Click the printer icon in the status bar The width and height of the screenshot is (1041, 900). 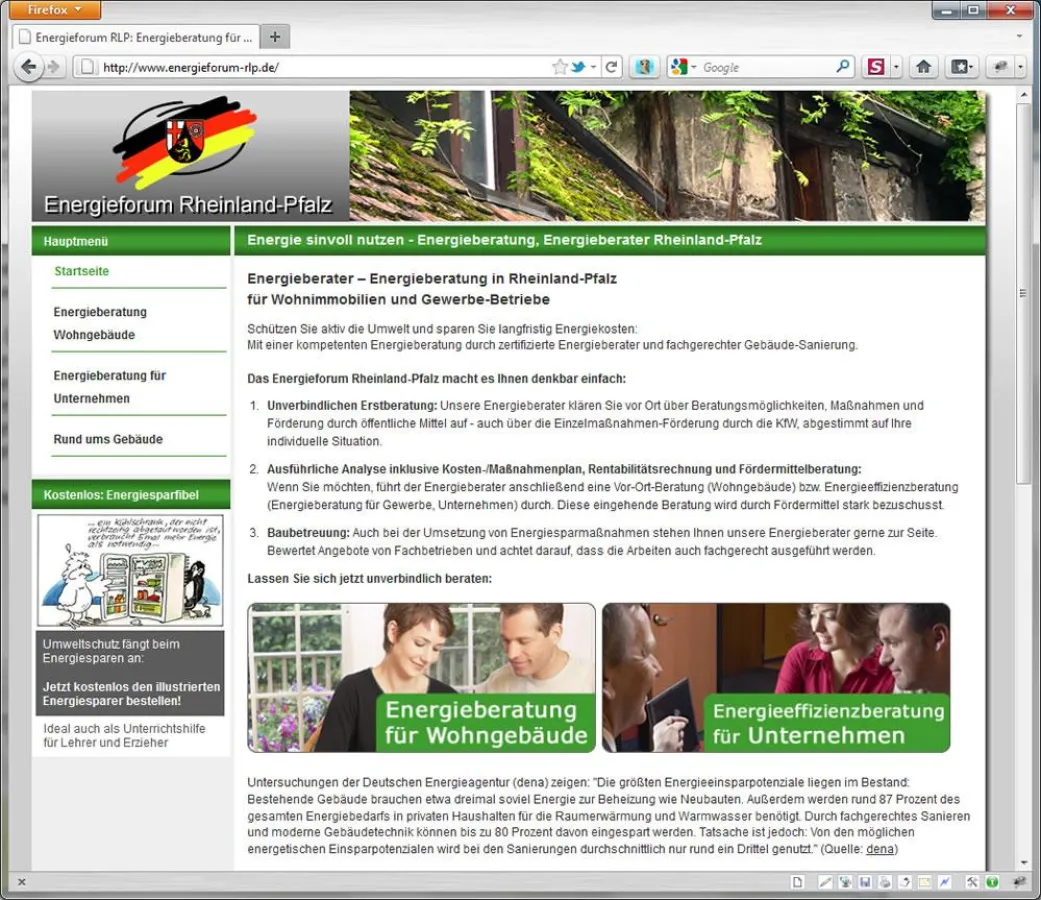885,883
